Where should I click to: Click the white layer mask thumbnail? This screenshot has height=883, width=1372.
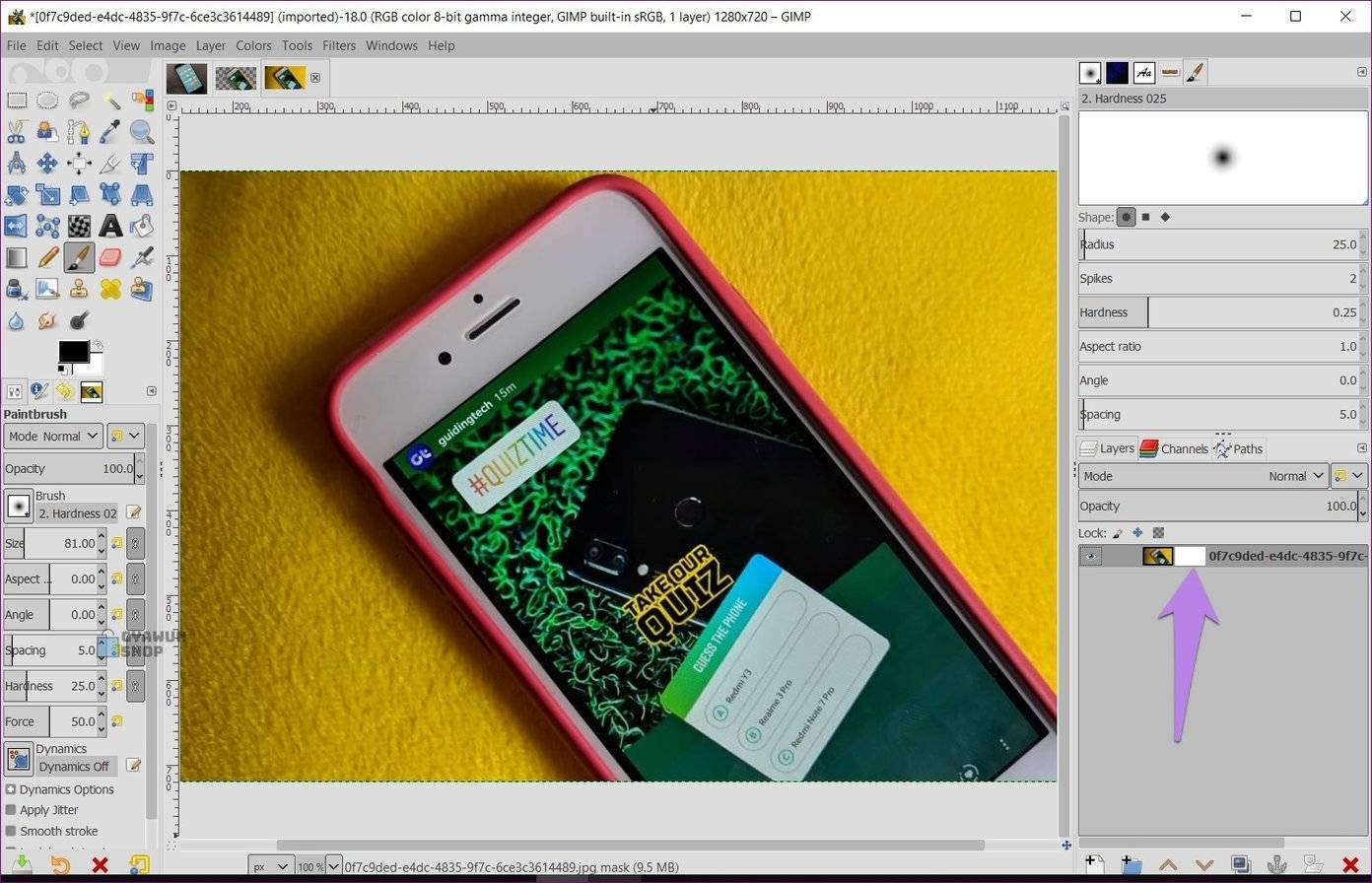point(1191,556)
